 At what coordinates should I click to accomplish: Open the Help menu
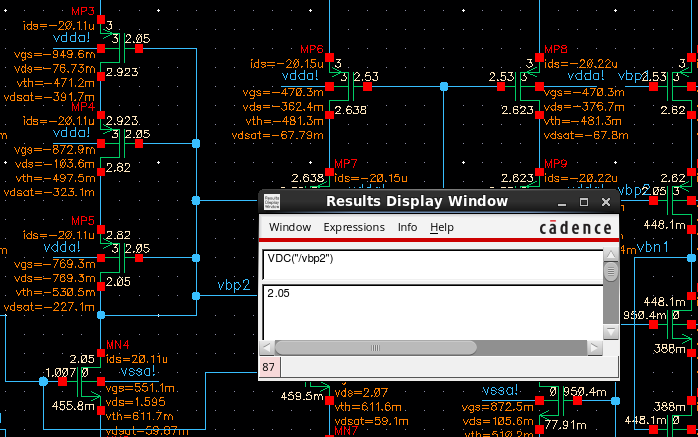tap(442, 227)
